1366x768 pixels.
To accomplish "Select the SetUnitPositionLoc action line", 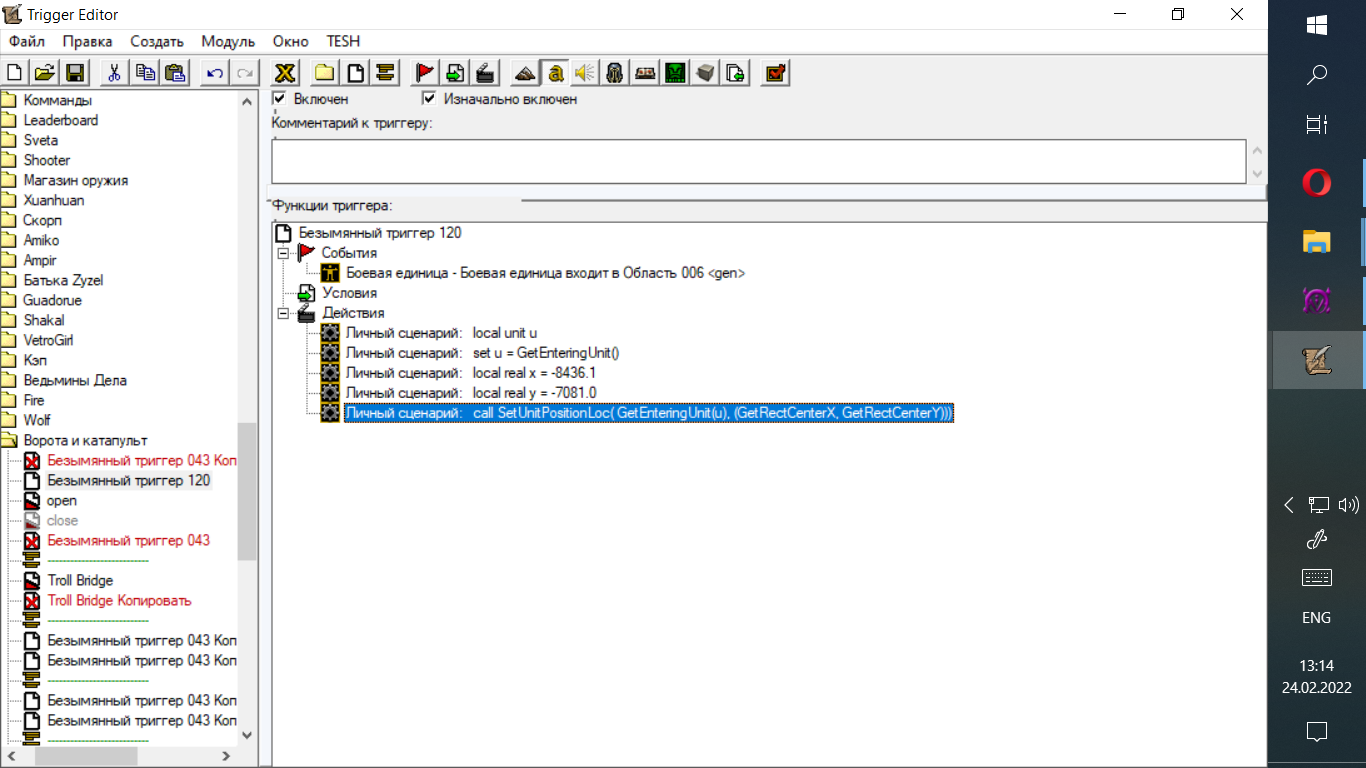I will coord(649,413).
